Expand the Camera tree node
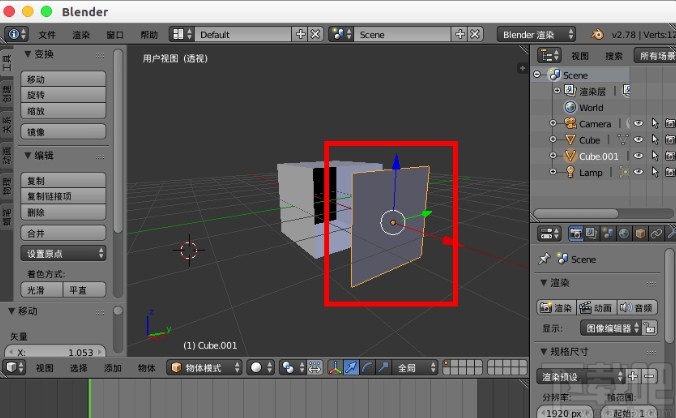This screenshot has width=676, height=418. (553, 123)
